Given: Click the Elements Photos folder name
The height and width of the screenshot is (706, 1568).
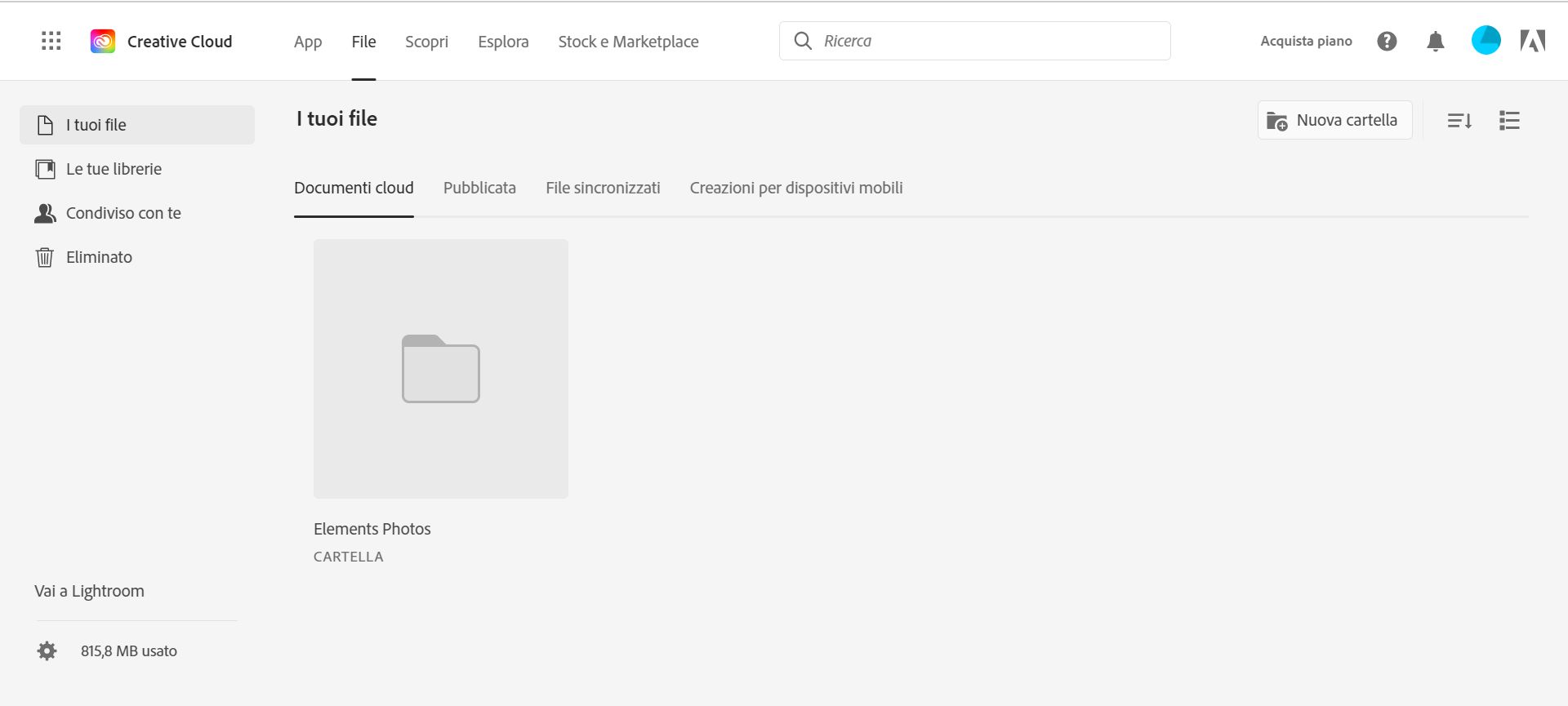Looking at the screenshot, I should coord(372,529).
